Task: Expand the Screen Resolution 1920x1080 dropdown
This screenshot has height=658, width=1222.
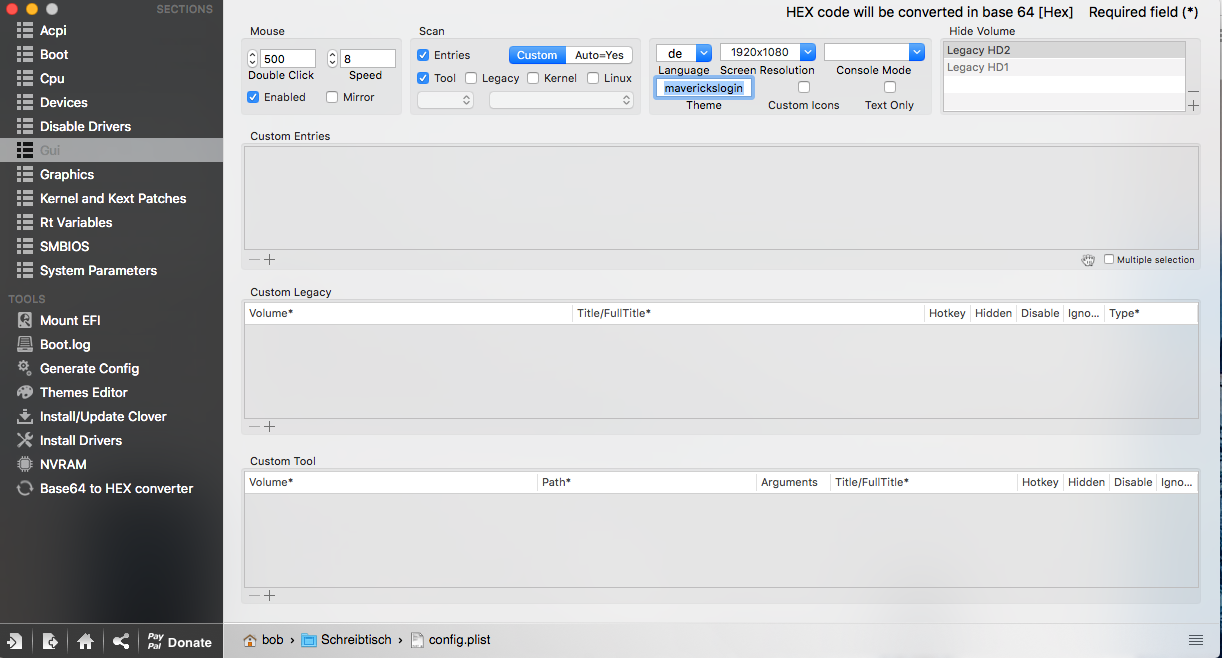Action: pyautogui.click(x=767, y=52)
